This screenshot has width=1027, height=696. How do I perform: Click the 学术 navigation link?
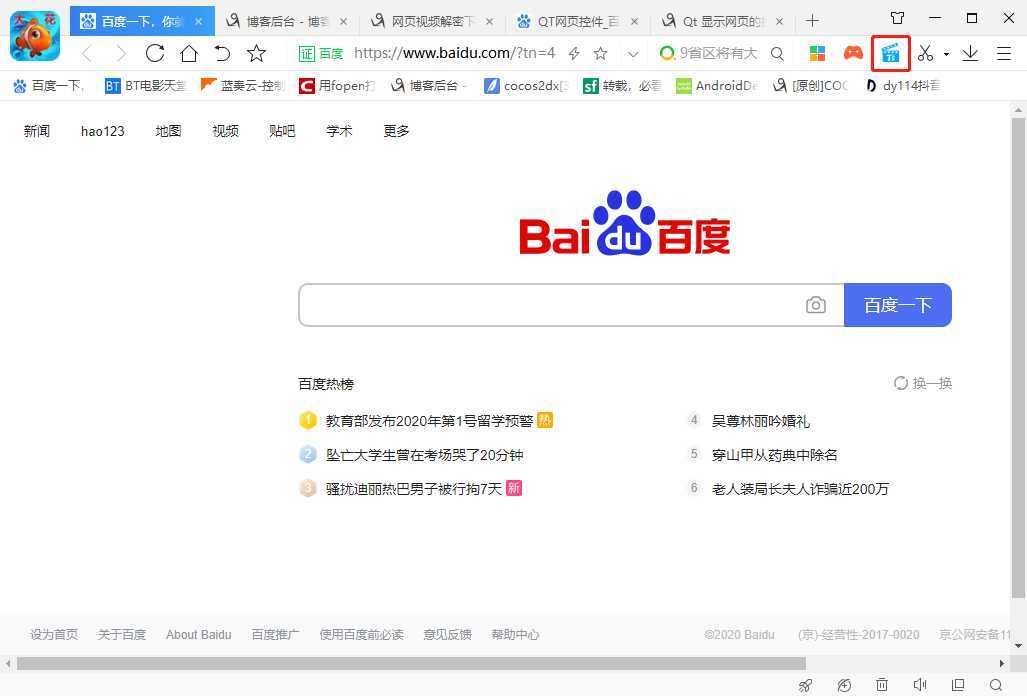(x=339, y=131)
